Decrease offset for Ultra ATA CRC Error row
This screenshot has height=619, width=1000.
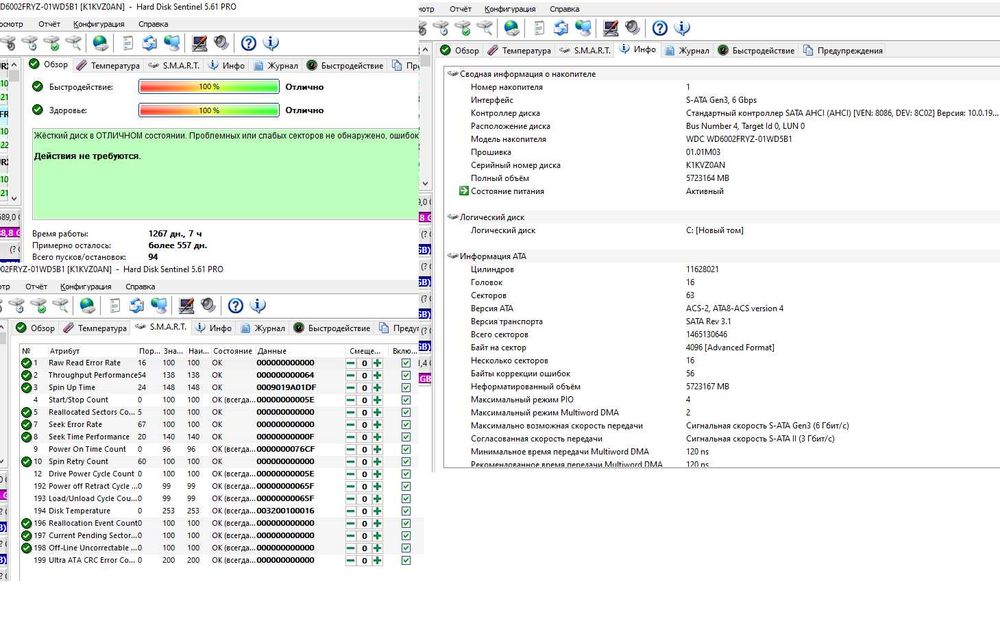(x=351, y=560)
